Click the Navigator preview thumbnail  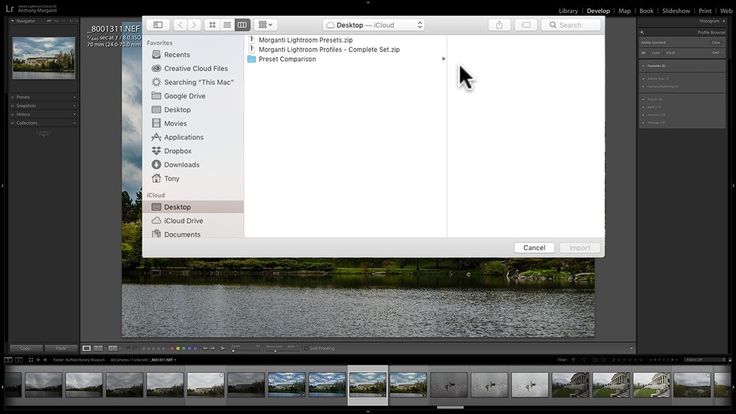(44, 58)
